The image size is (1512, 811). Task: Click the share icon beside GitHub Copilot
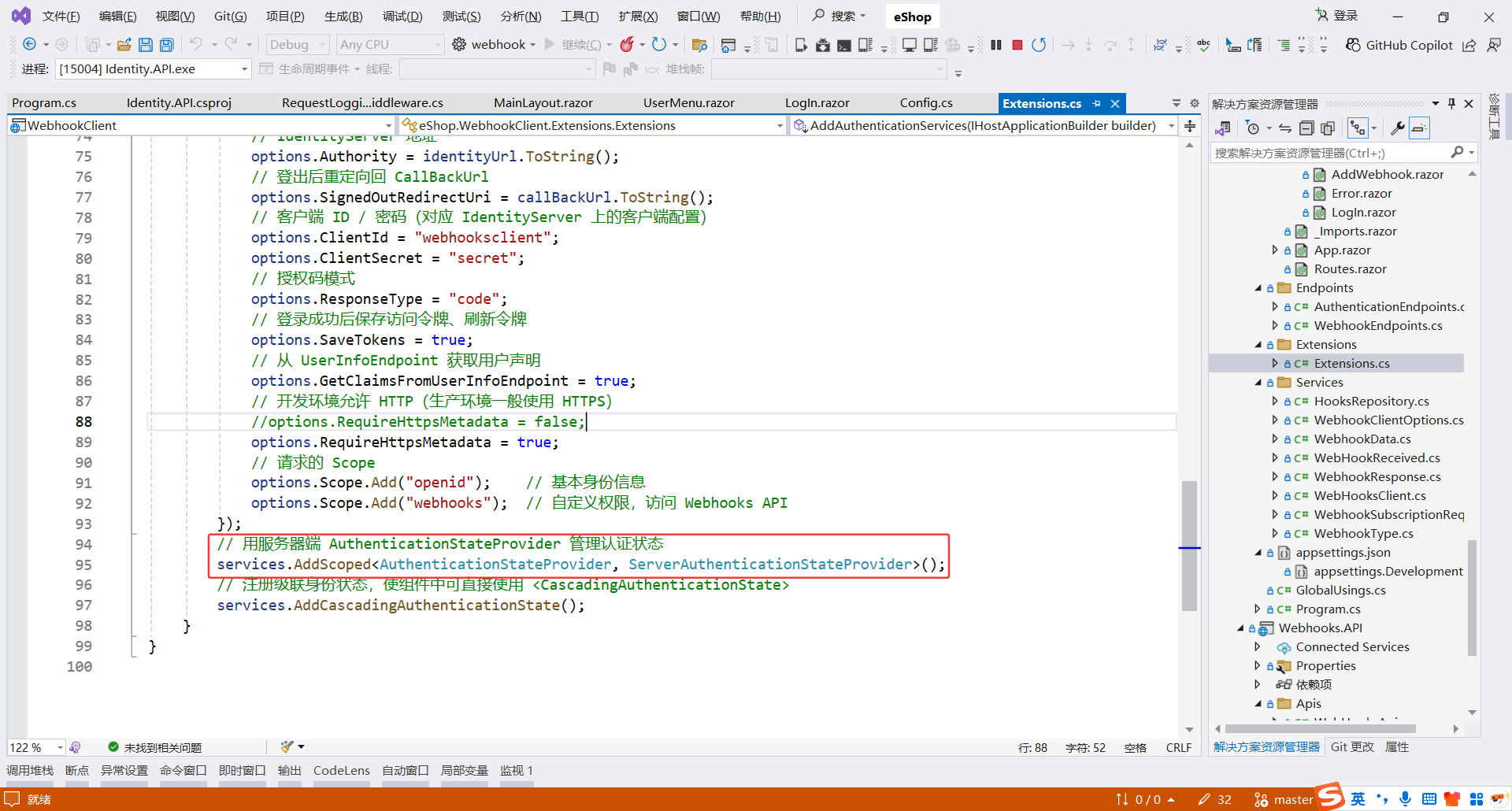tap(1469, 45)
